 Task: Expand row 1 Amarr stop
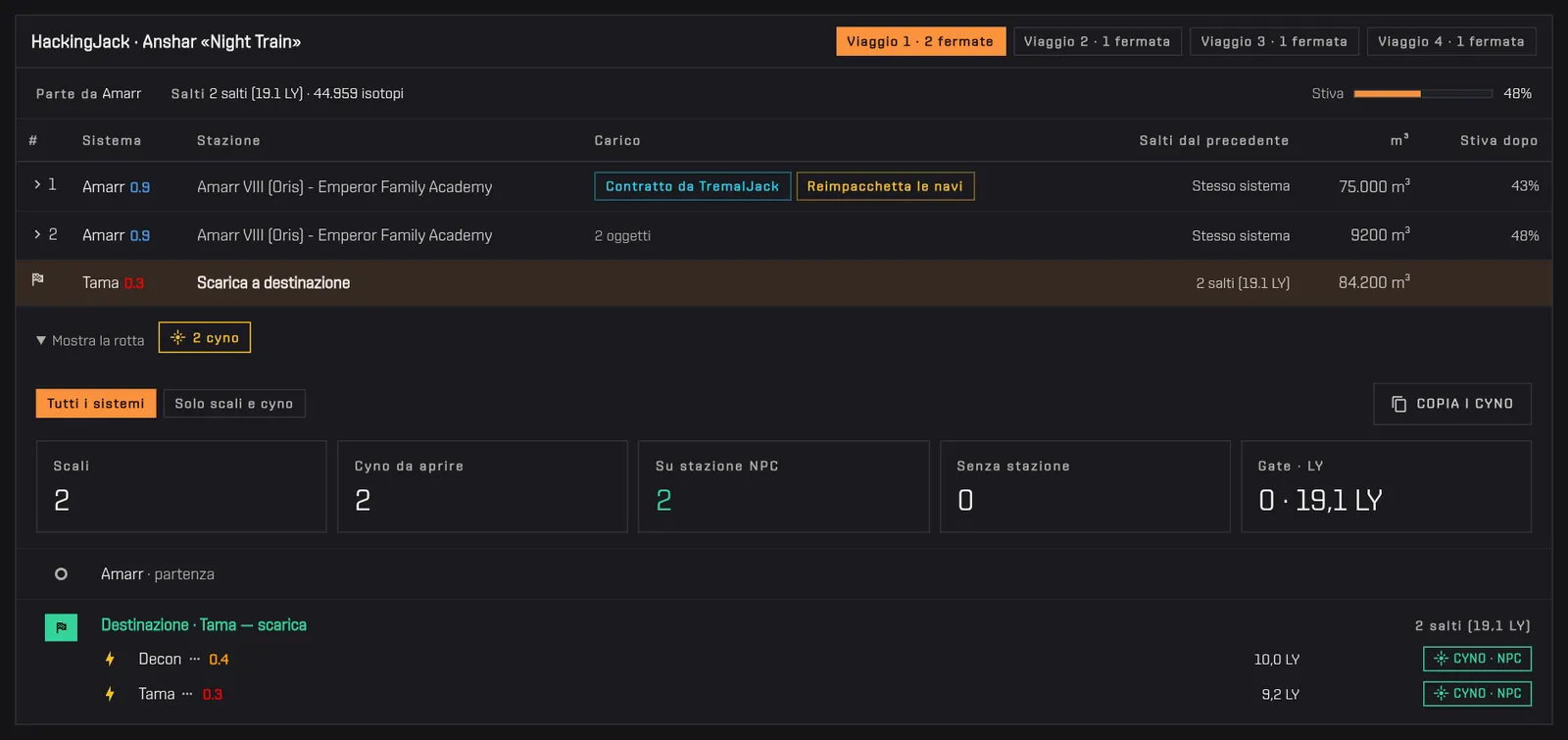pyautogui.click(x=37, y=184)
